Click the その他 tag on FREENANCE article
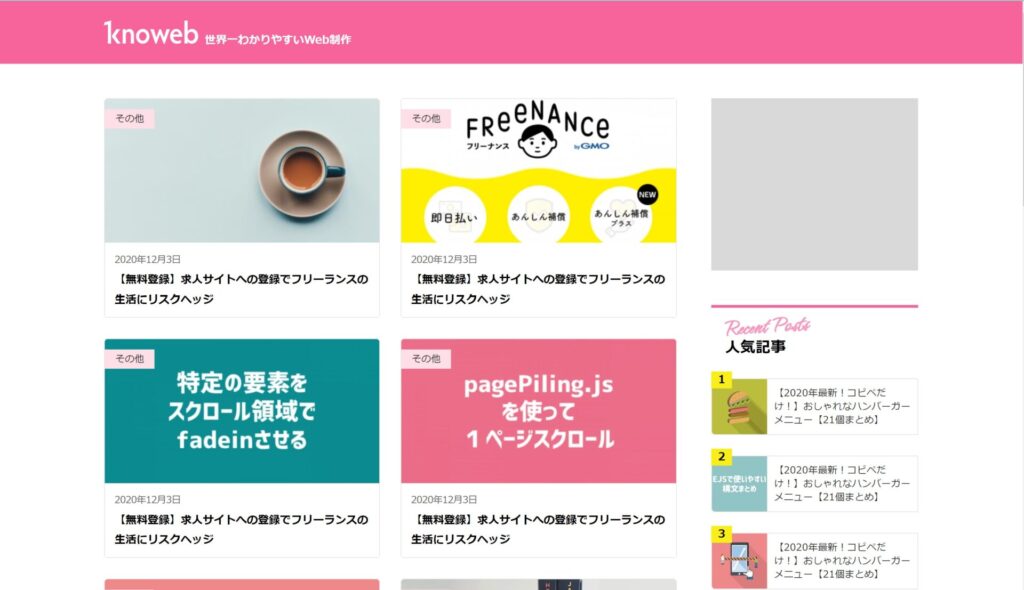Image resolution: width=1024 pixels, height=590 pixels. (x=426, y=118)
